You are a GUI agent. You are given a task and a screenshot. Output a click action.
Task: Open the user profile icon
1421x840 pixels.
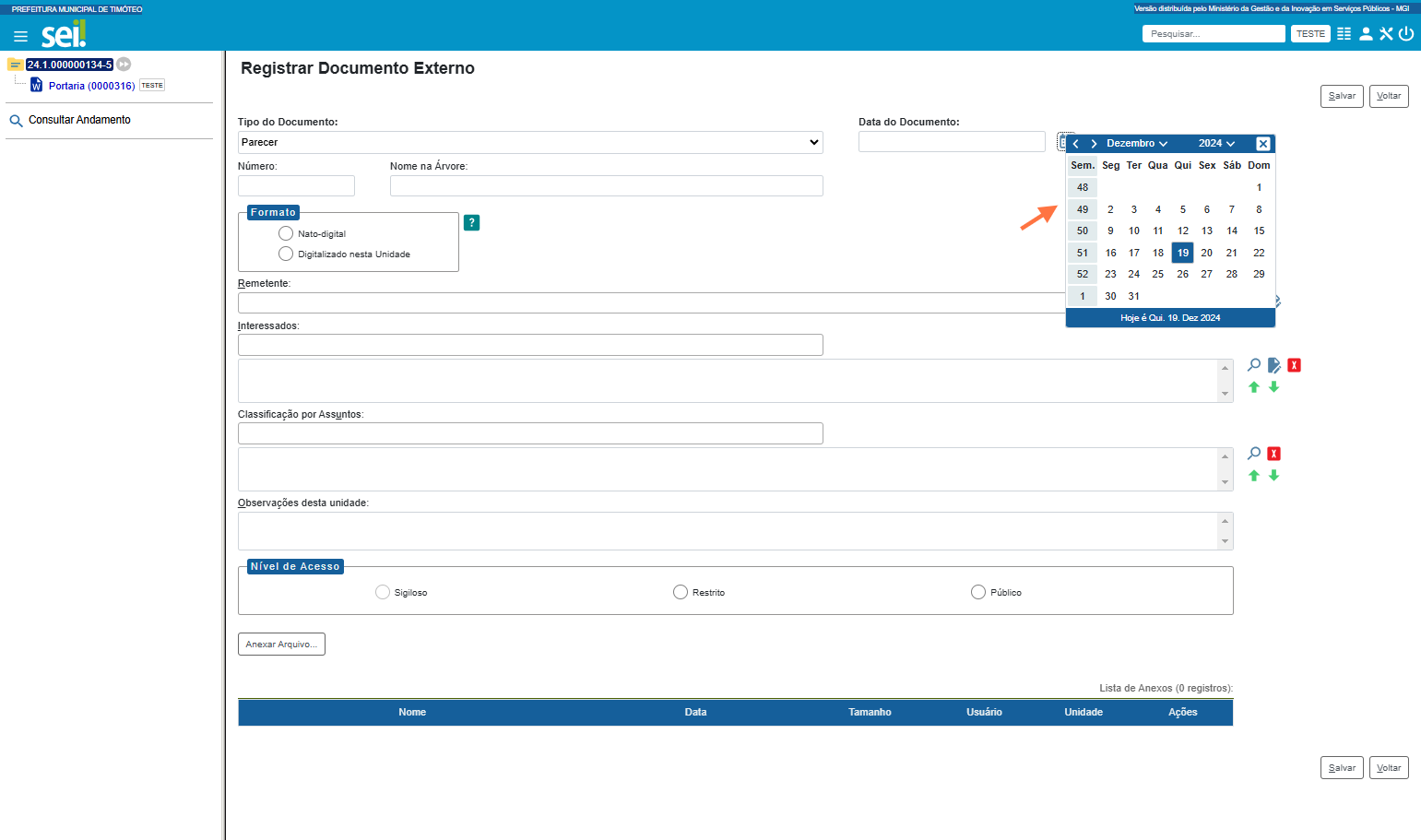tap(1366, 34)
